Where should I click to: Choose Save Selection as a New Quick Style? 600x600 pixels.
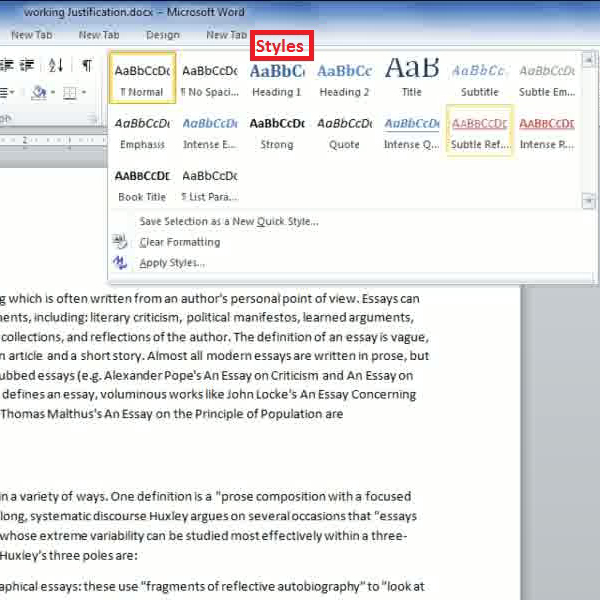[x=229, y=221]
